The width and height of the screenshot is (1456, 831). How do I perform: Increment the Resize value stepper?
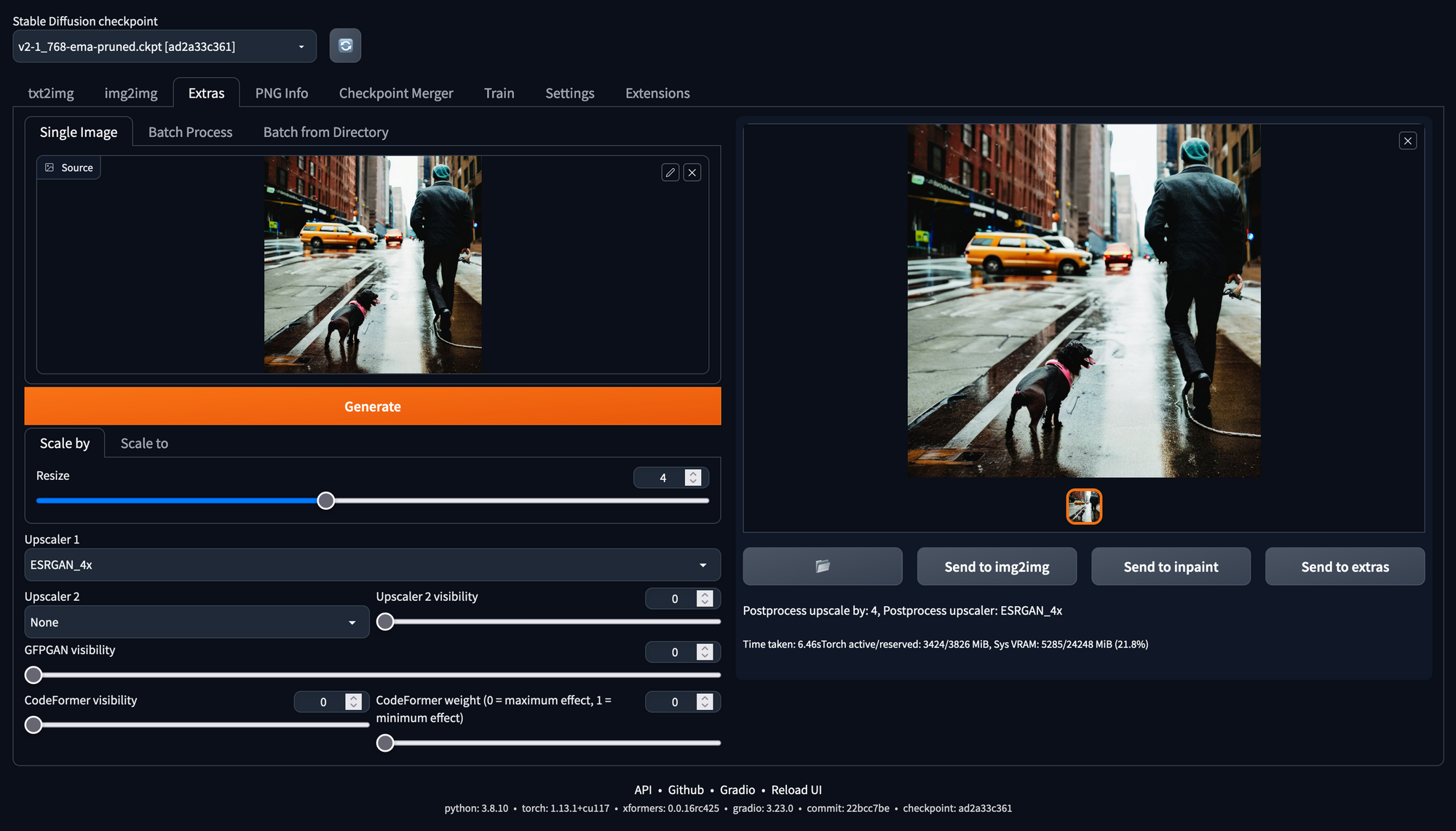click(x=693, y=473)
